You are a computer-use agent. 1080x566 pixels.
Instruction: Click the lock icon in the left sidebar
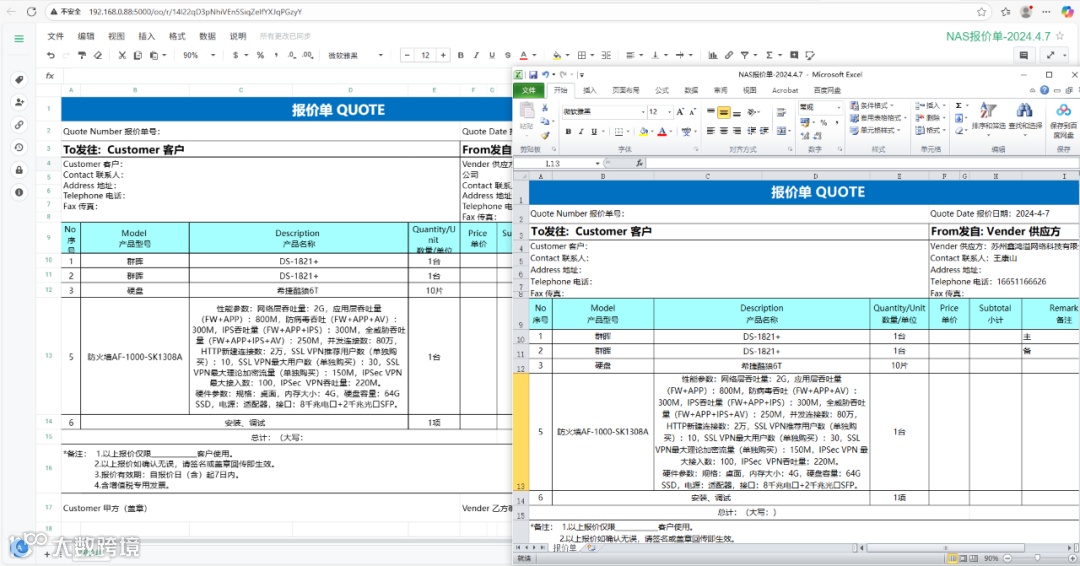(19, 170)
